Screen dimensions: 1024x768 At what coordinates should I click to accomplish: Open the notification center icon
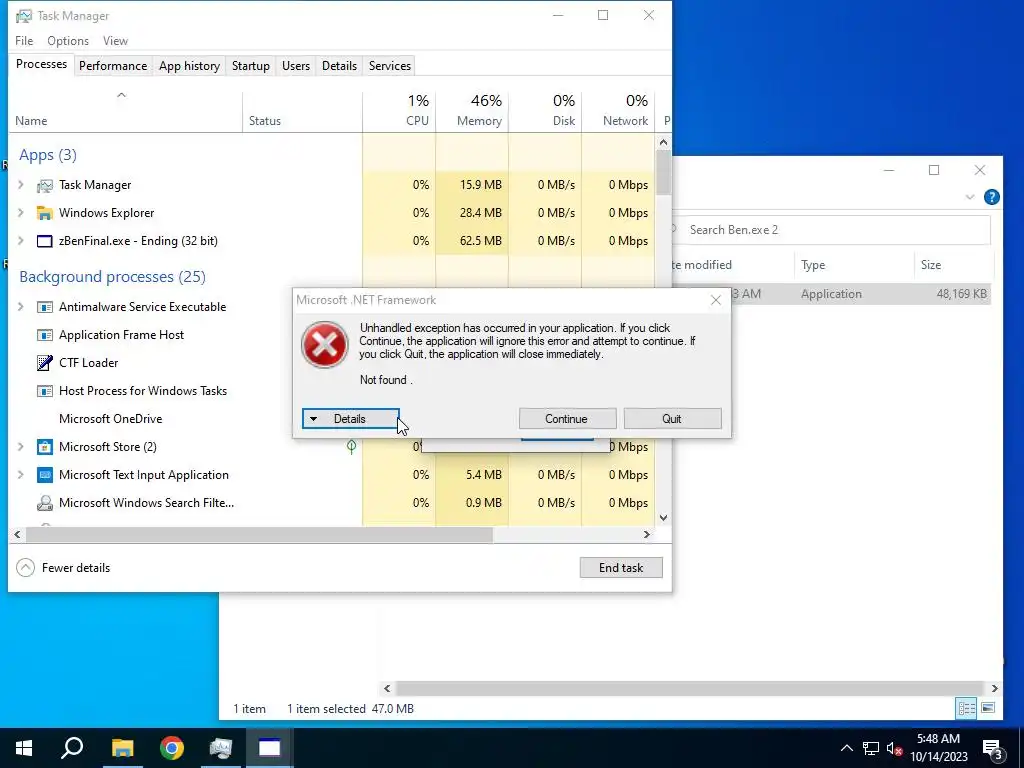pos(992,749)
